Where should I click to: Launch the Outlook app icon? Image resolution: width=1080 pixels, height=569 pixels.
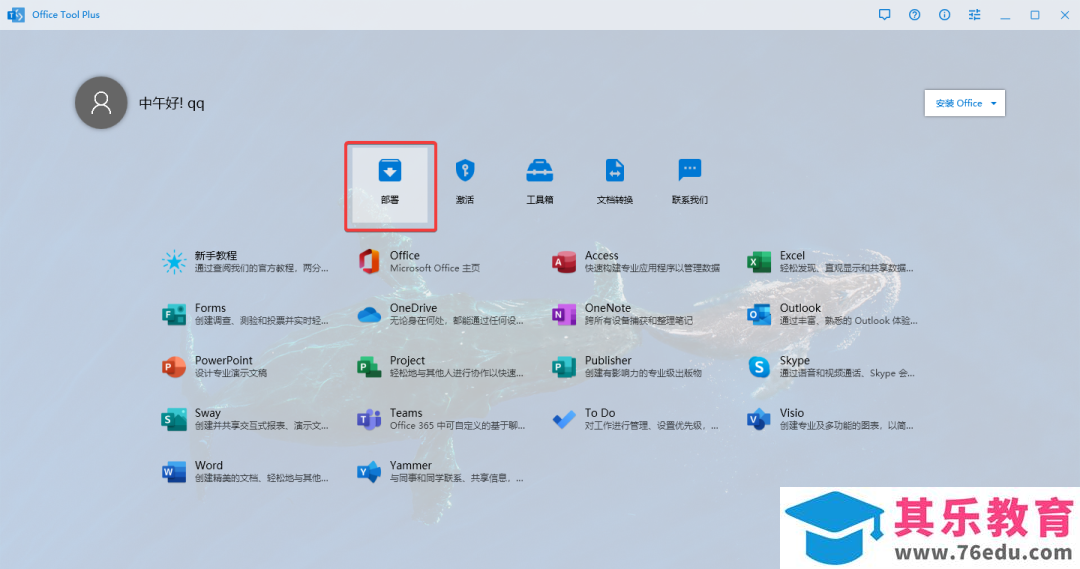point(759,314)
